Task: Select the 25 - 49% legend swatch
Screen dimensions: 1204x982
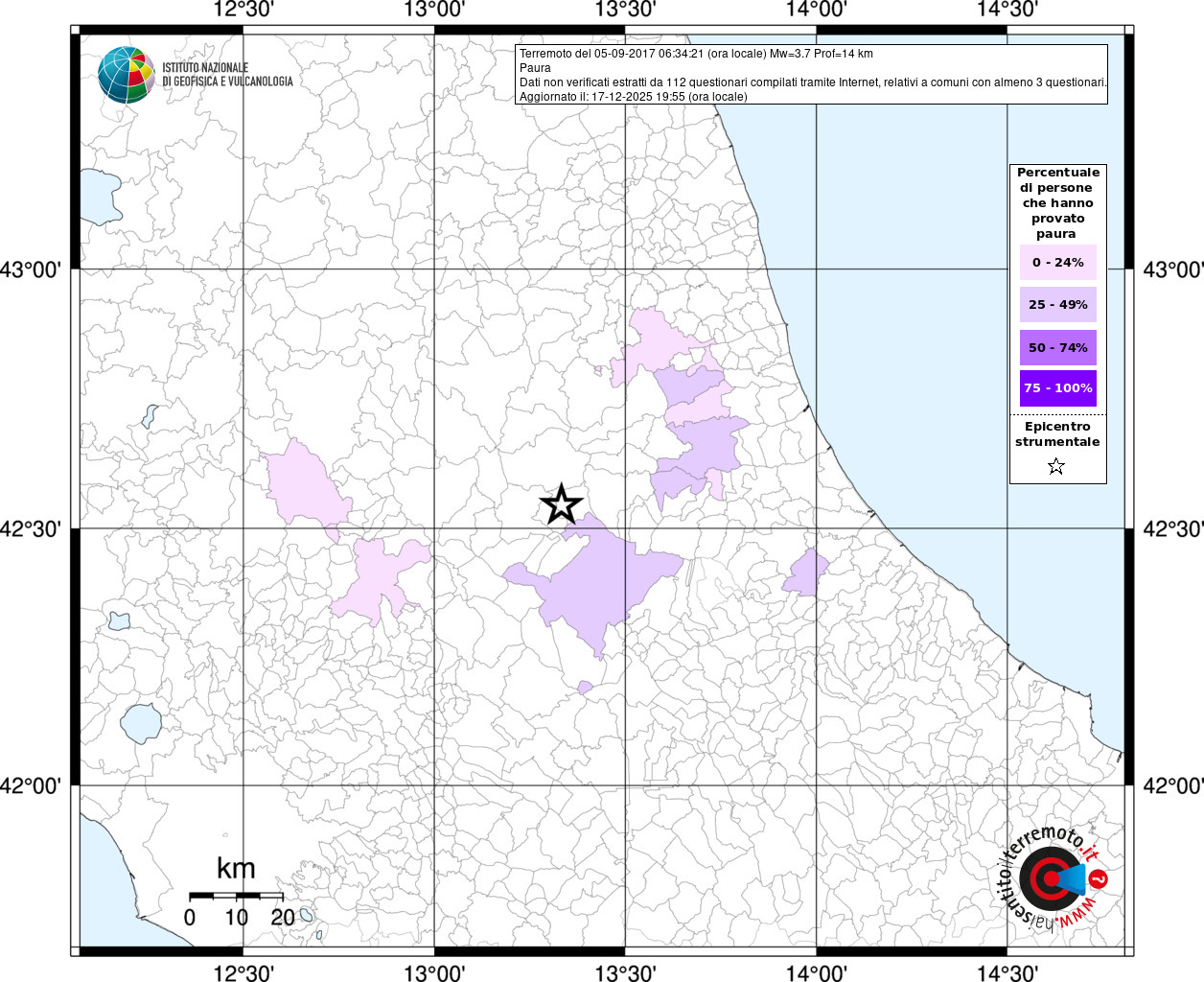Action: [1058, 305]
